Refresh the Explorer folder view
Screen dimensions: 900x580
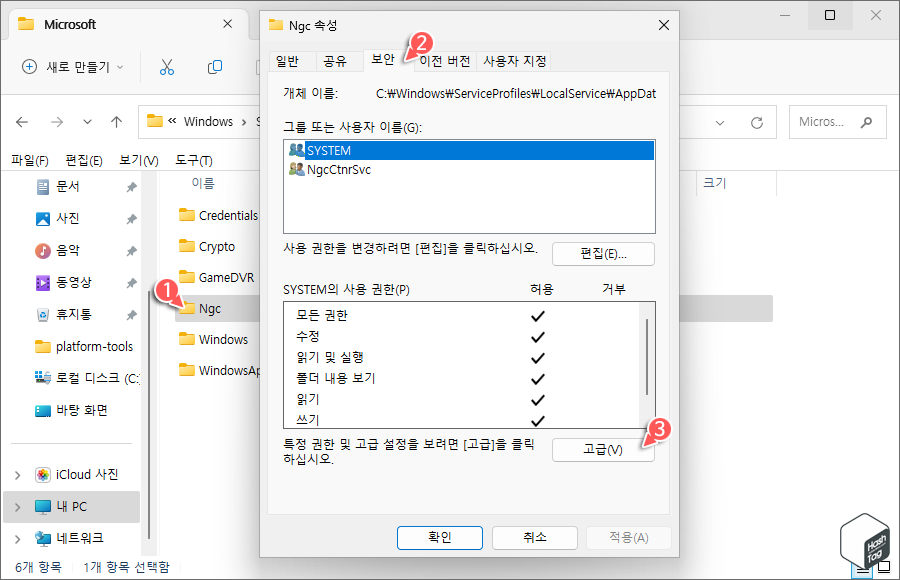tap(757, 122)
